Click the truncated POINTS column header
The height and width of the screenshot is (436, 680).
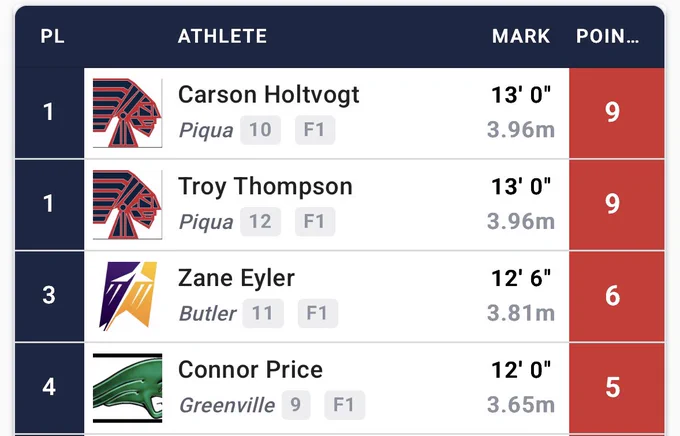pyautogui.click(x=607, y=36)
